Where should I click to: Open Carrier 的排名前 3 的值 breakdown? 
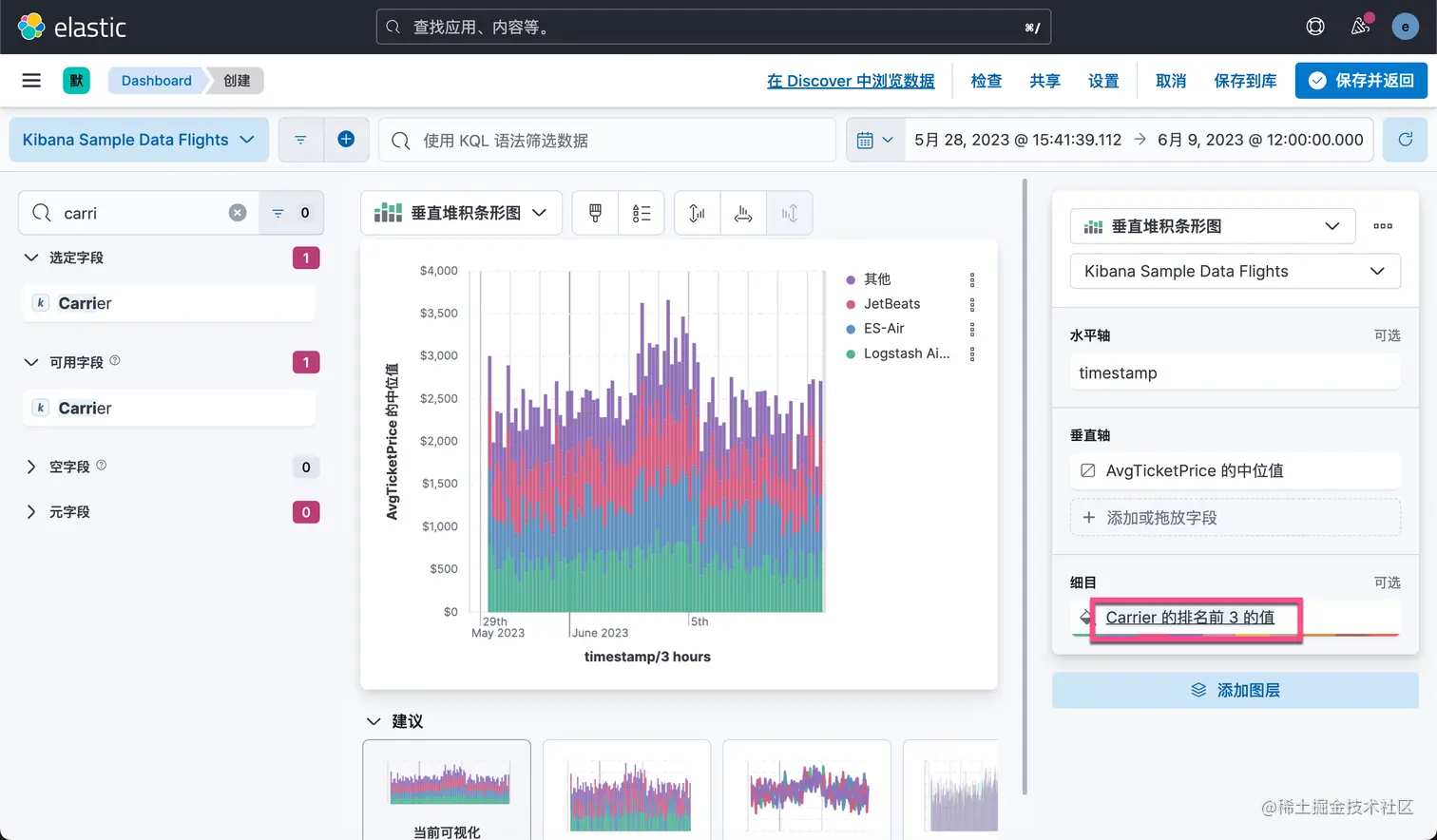point(1190,618)
